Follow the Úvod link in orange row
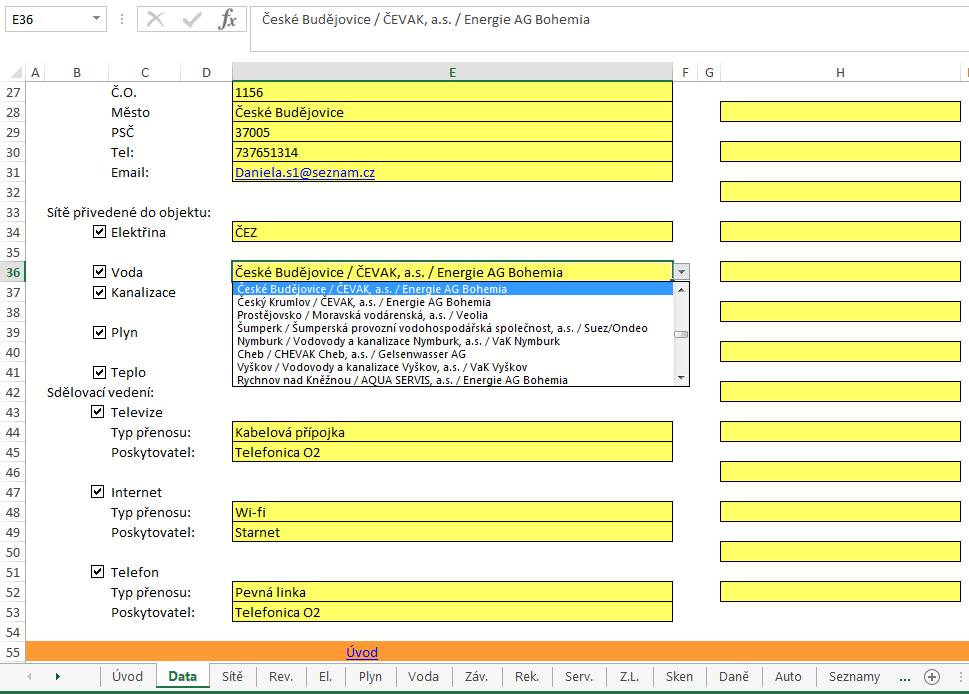Viewport: 969px width, 694px height. click(362, 652)
